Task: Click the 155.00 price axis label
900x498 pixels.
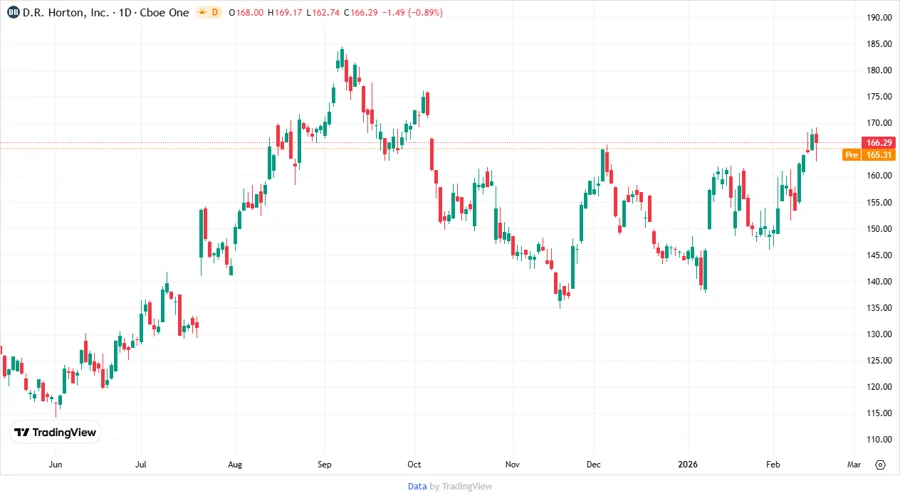Action: [x=879, y=202]
